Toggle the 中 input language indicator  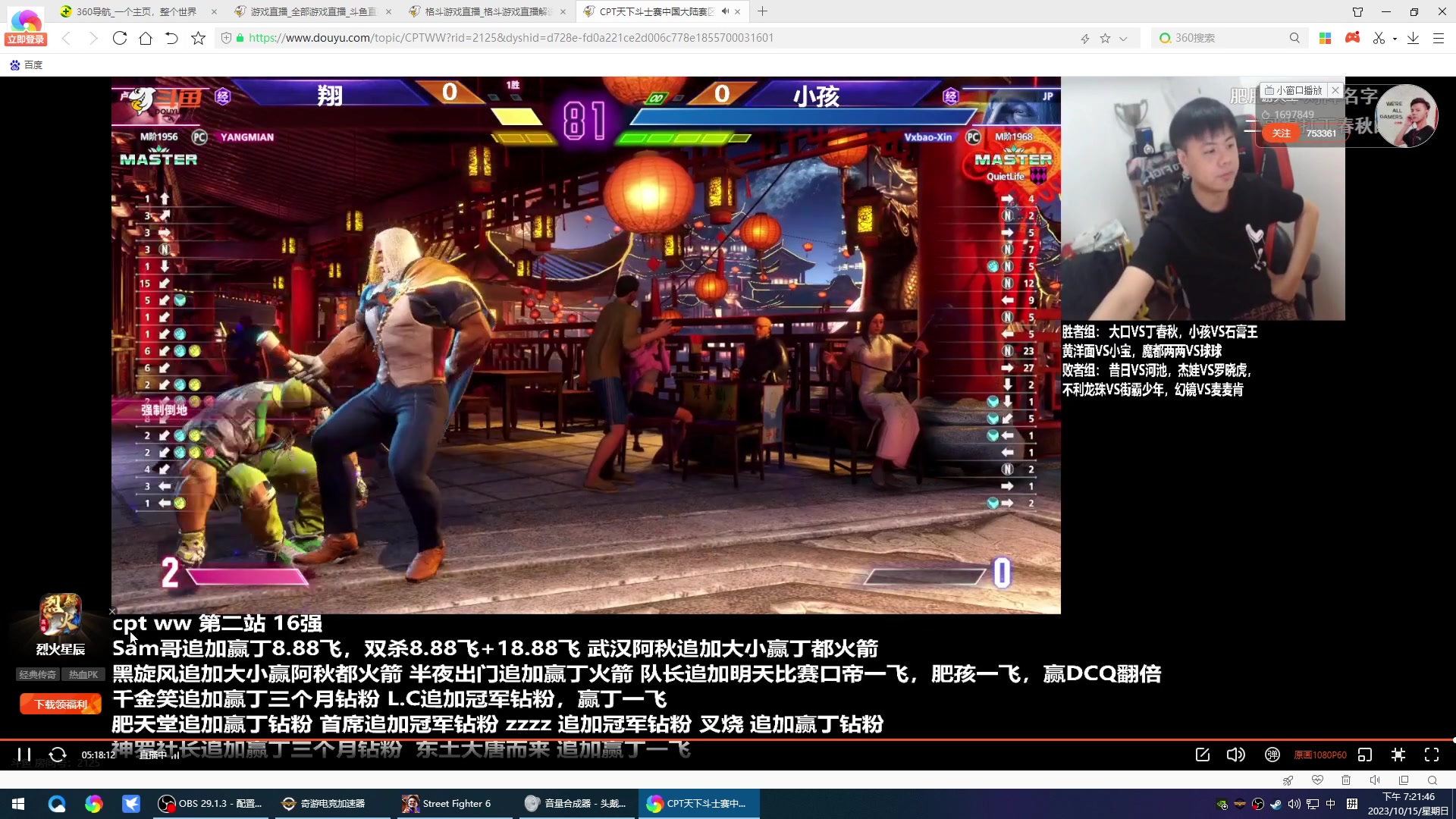pyautogui.click(x=1331, y=804)
